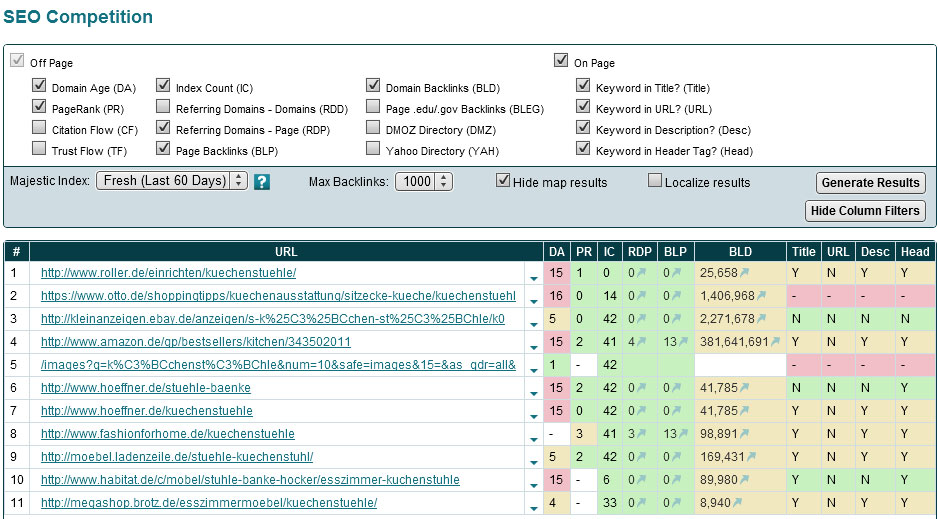Open BLD arrow icon for roller.de row
Screen dimensions: 938x519
click(x=744, y=273)
